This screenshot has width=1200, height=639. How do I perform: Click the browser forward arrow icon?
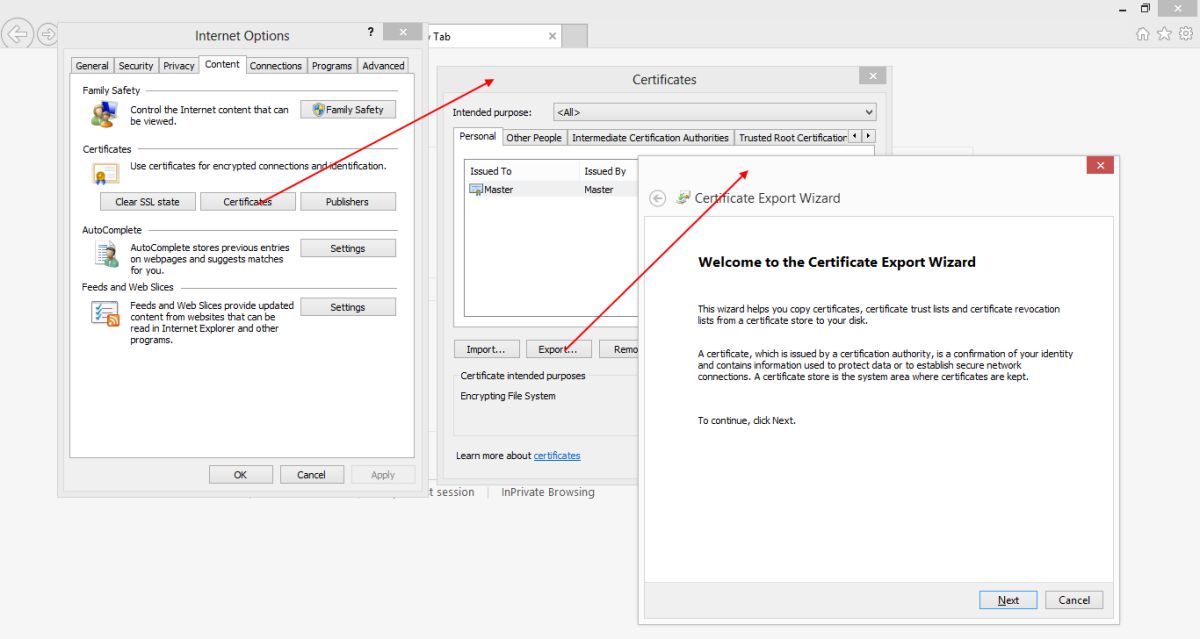[47, 35]
